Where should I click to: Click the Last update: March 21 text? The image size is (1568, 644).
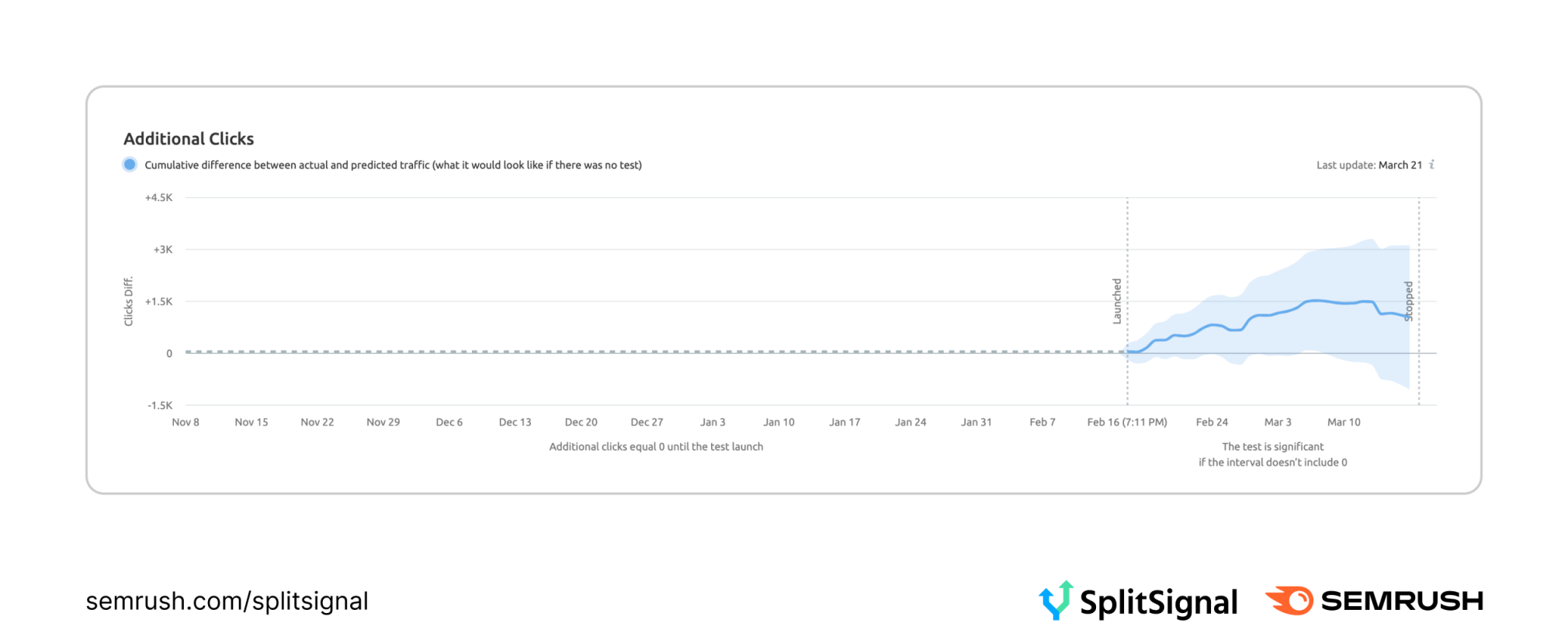click(x=1369, y=165)
